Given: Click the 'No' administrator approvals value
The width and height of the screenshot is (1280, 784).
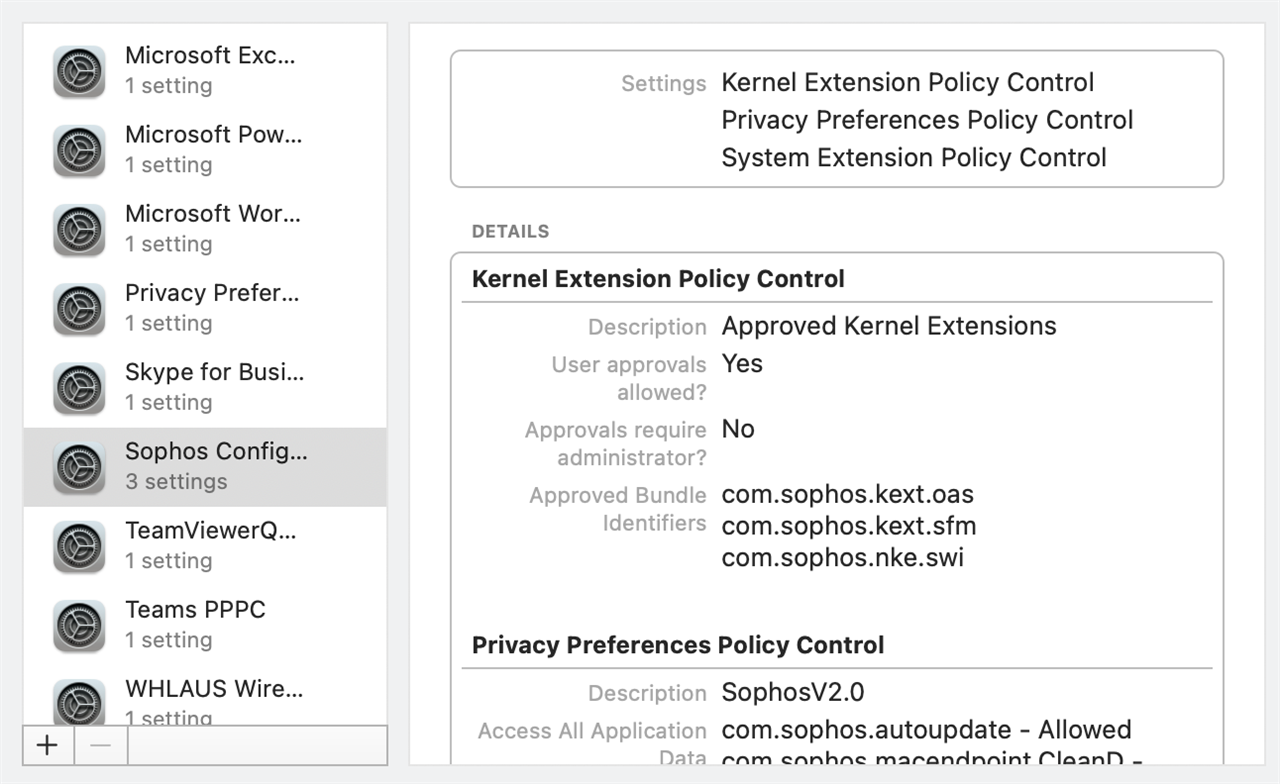Looking at the screenshot, I should click(x=738, y=429).
